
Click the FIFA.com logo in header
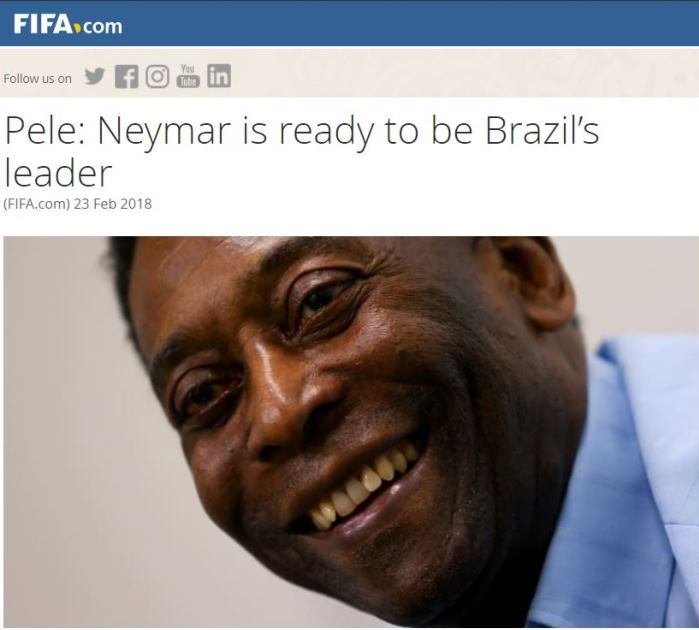68,25
